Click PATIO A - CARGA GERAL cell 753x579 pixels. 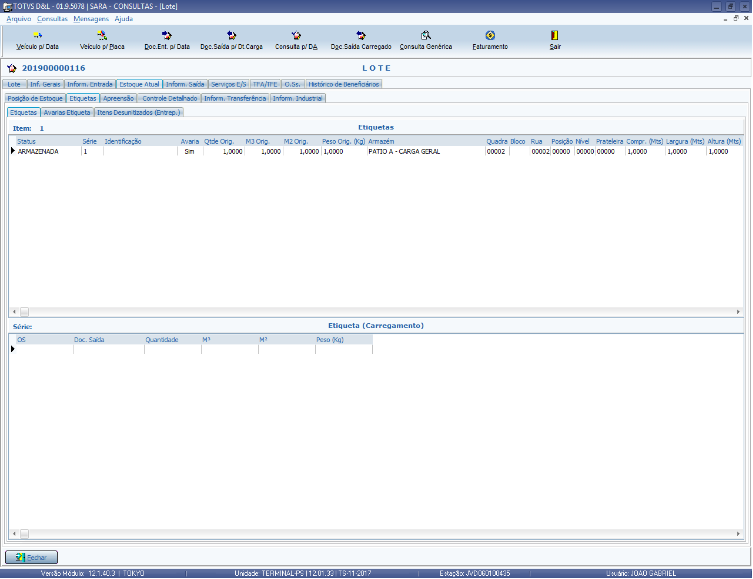tap(425, 151)
